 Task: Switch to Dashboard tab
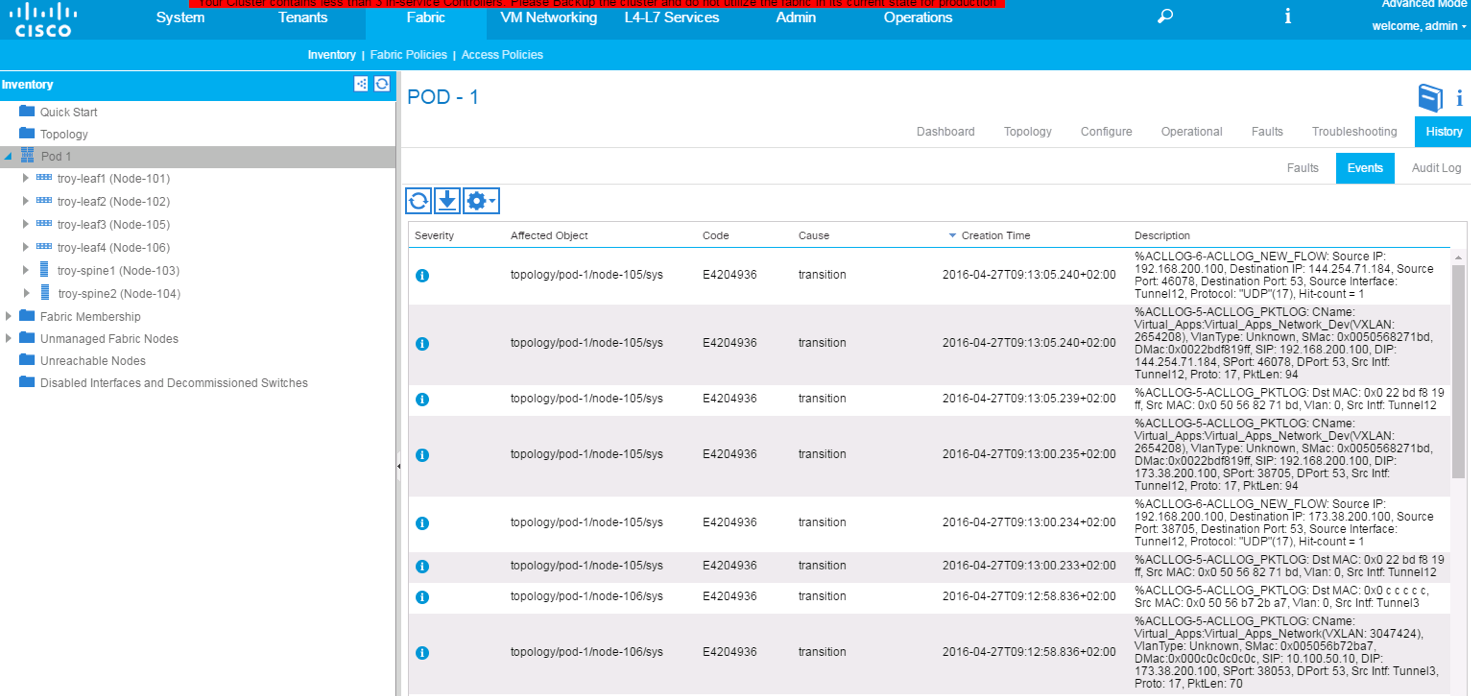[x=945, y=132]
